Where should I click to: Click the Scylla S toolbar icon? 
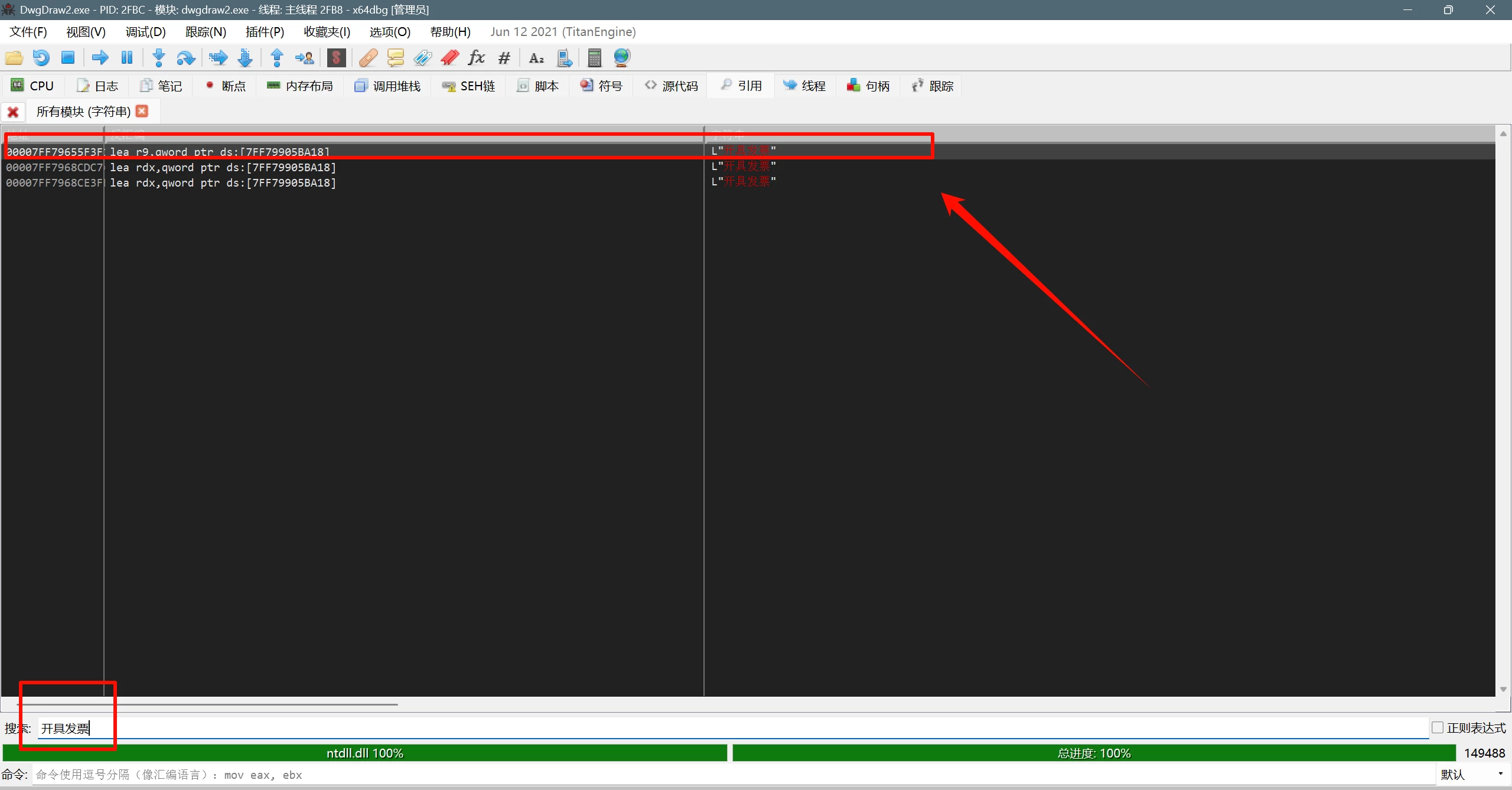tap(336, 58)
